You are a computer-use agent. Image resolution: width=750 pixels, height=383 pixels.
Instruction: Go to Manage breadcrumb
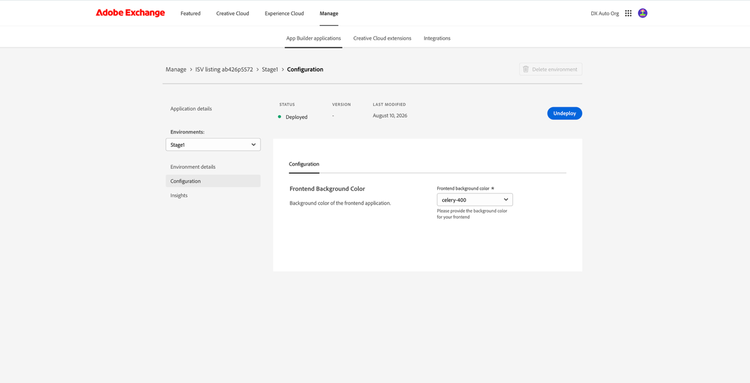click(176, 69)
